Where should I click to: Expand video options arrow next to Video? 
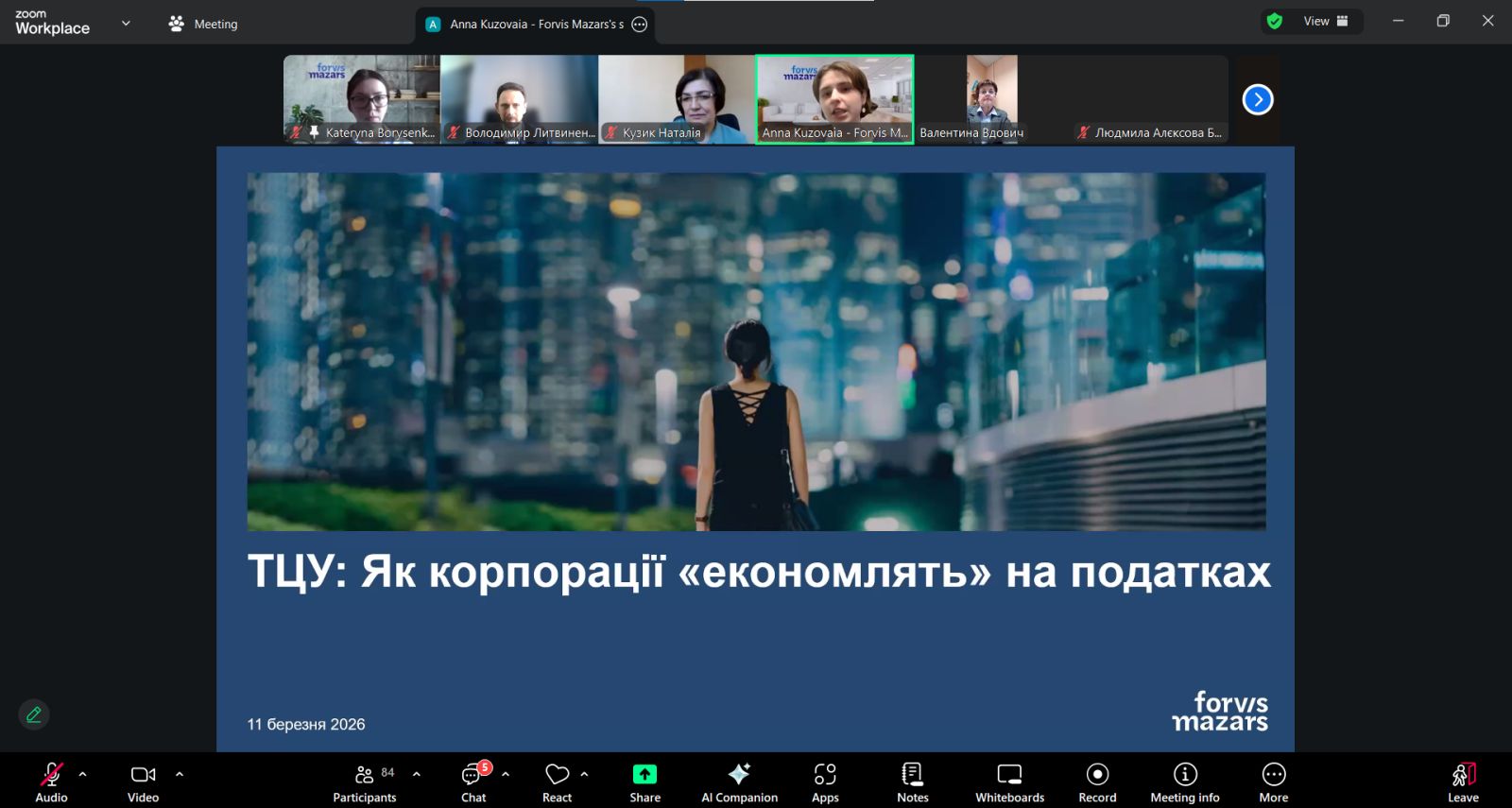click(x=180, y=774)
